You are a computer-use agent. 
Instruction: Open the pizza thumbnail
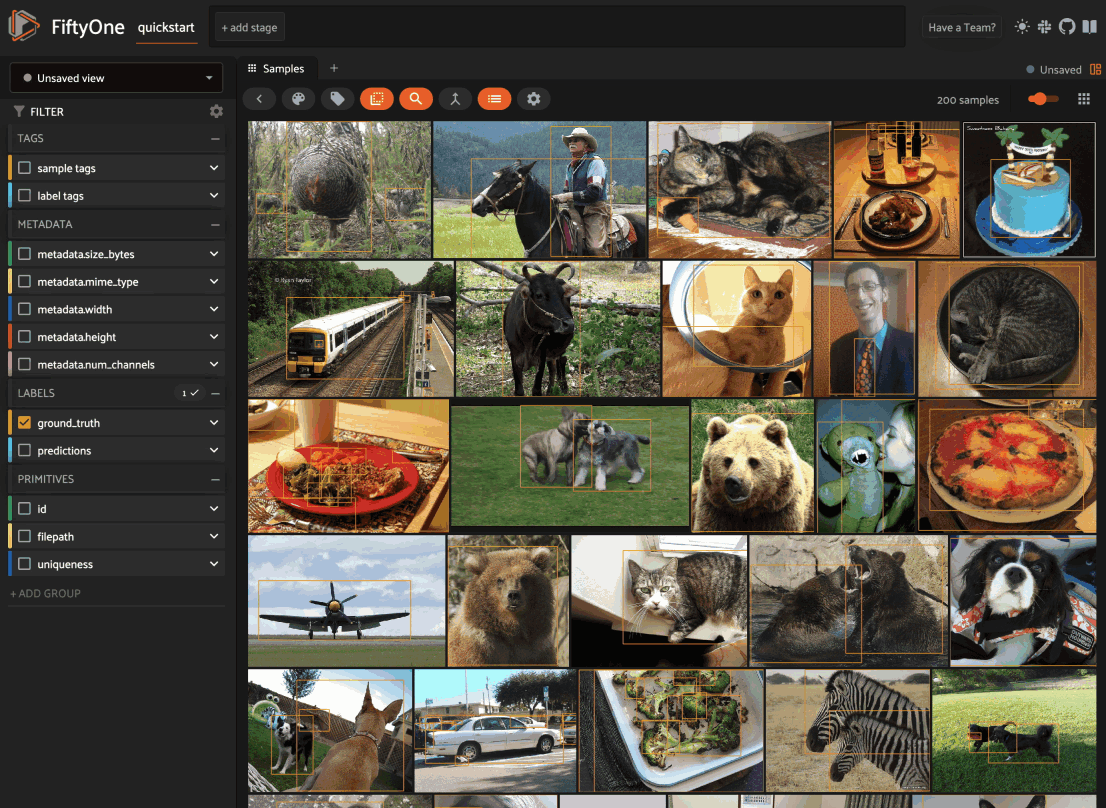tap(1007, 465)
